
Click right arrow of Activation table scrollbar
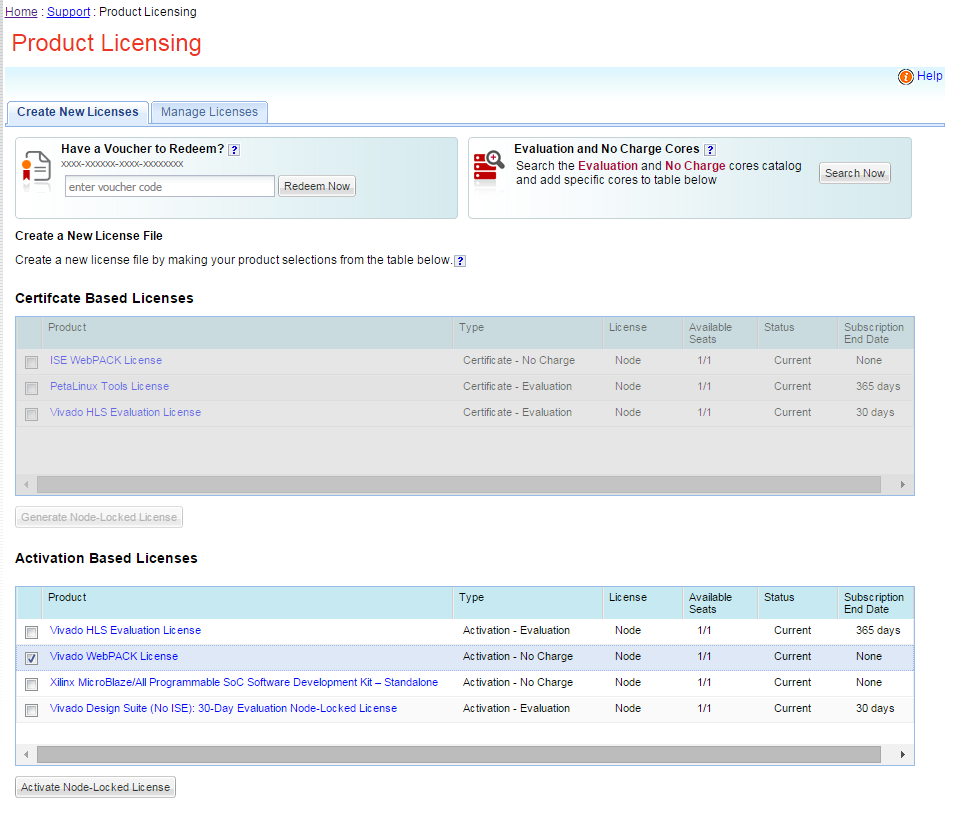tap(902, 754)
